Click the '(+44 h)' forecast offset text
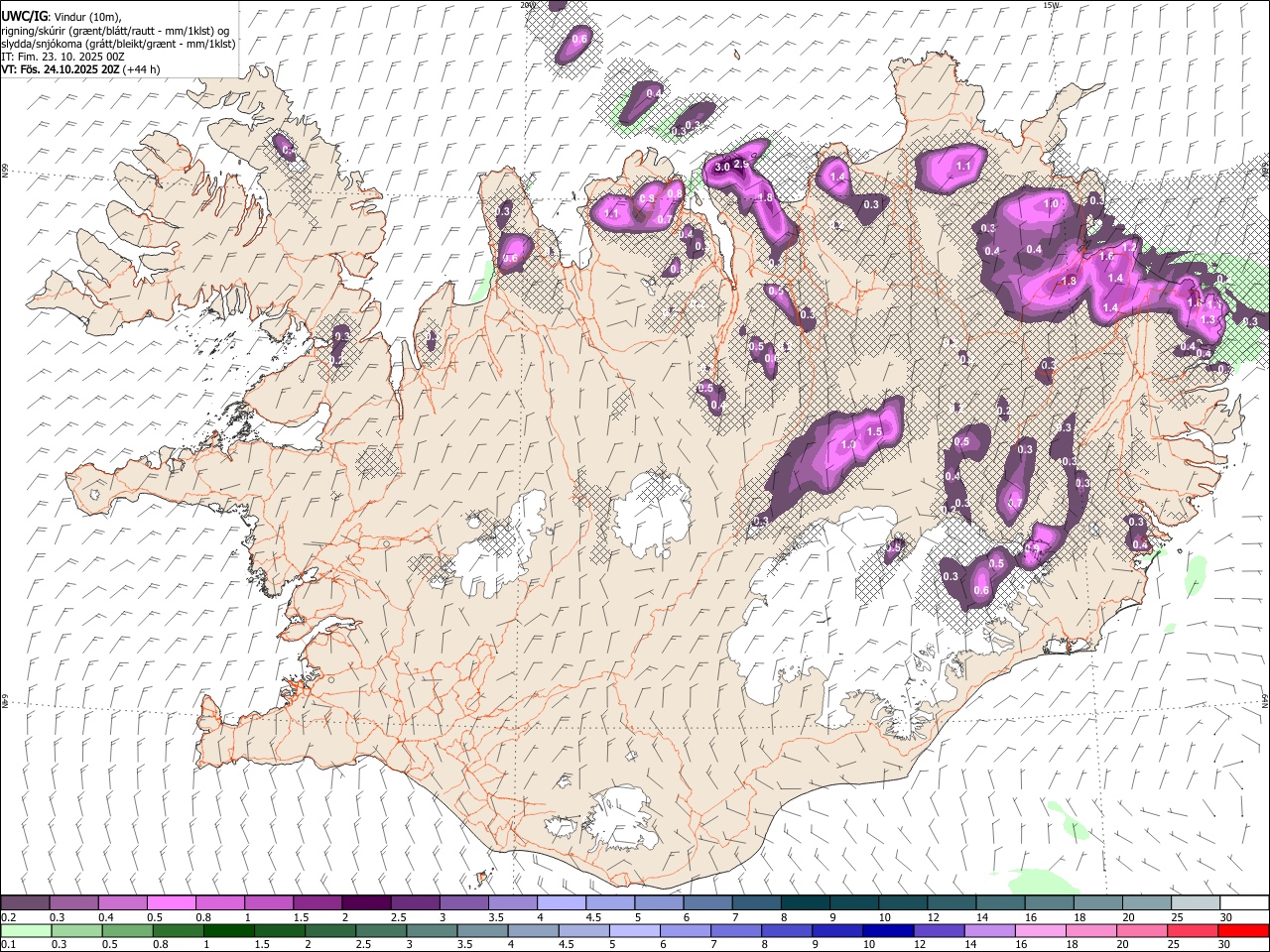Screen dimensions: 1270x952 (x=142, y=69)
